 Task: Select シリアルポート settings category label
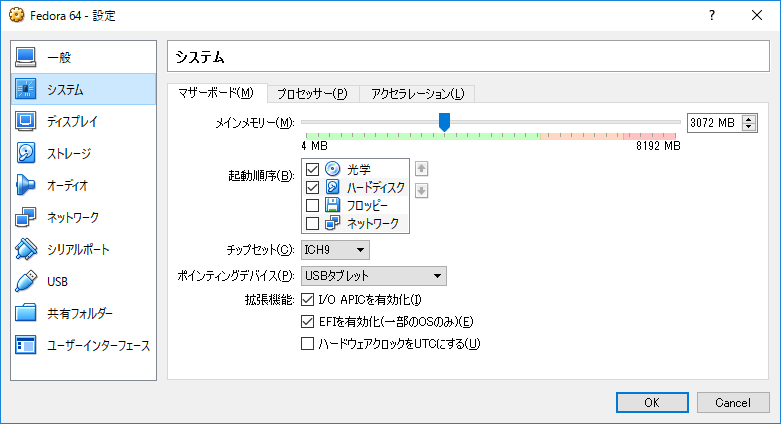pyautogui.click(x=78, y=250)
